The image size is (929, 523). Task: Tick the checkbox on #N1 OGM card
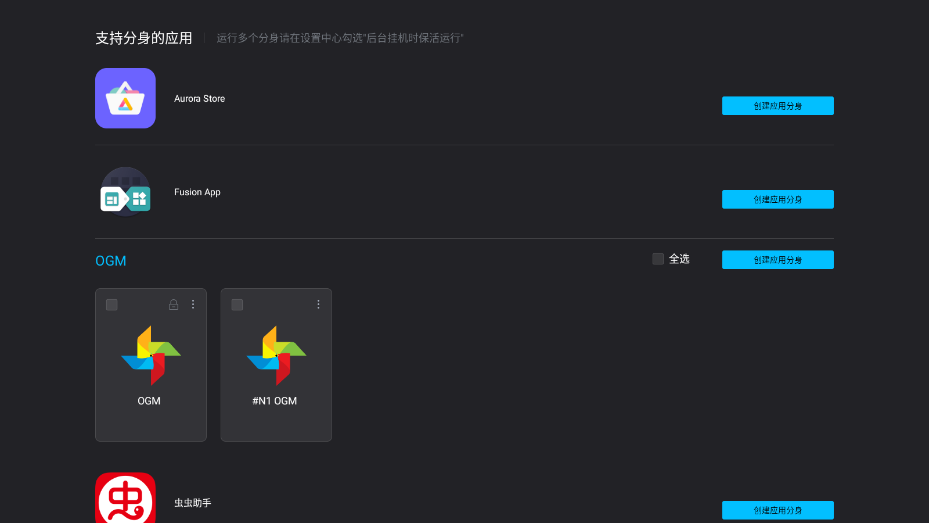point(237,305)
